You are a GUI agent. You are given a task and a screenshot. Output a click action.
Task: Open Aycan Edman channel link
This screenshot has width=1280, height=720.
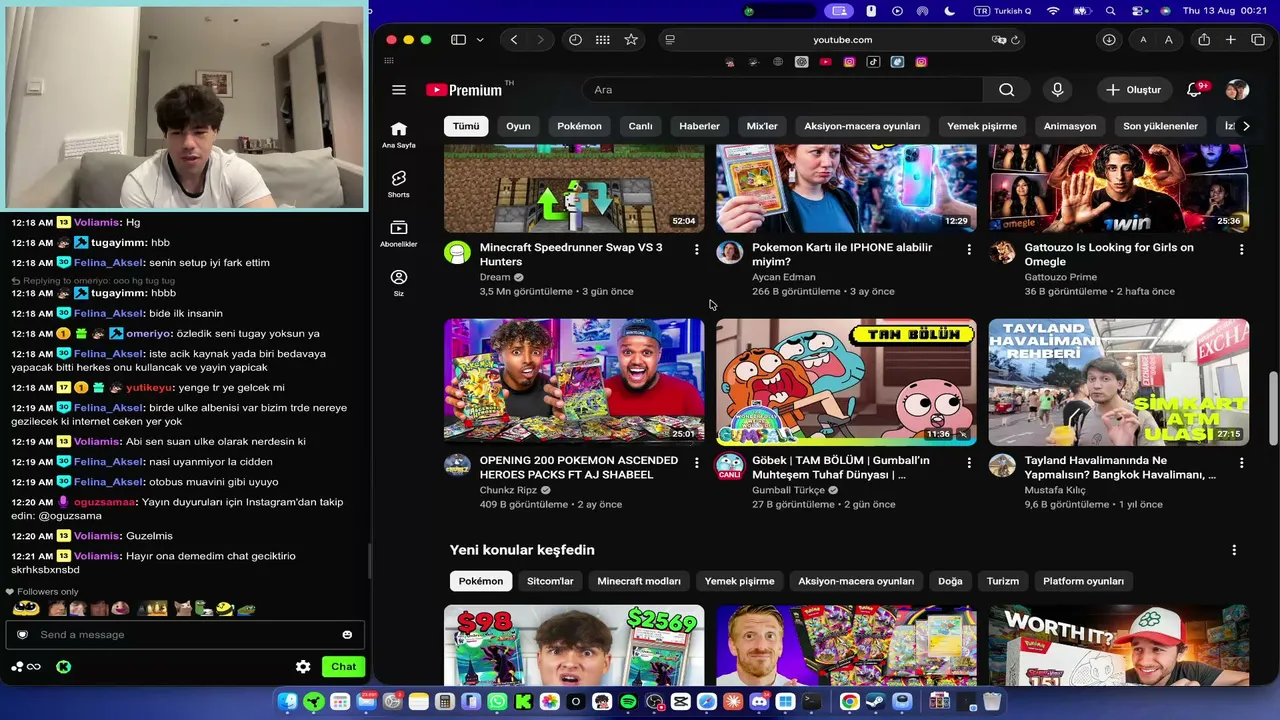tap(784, 277)
